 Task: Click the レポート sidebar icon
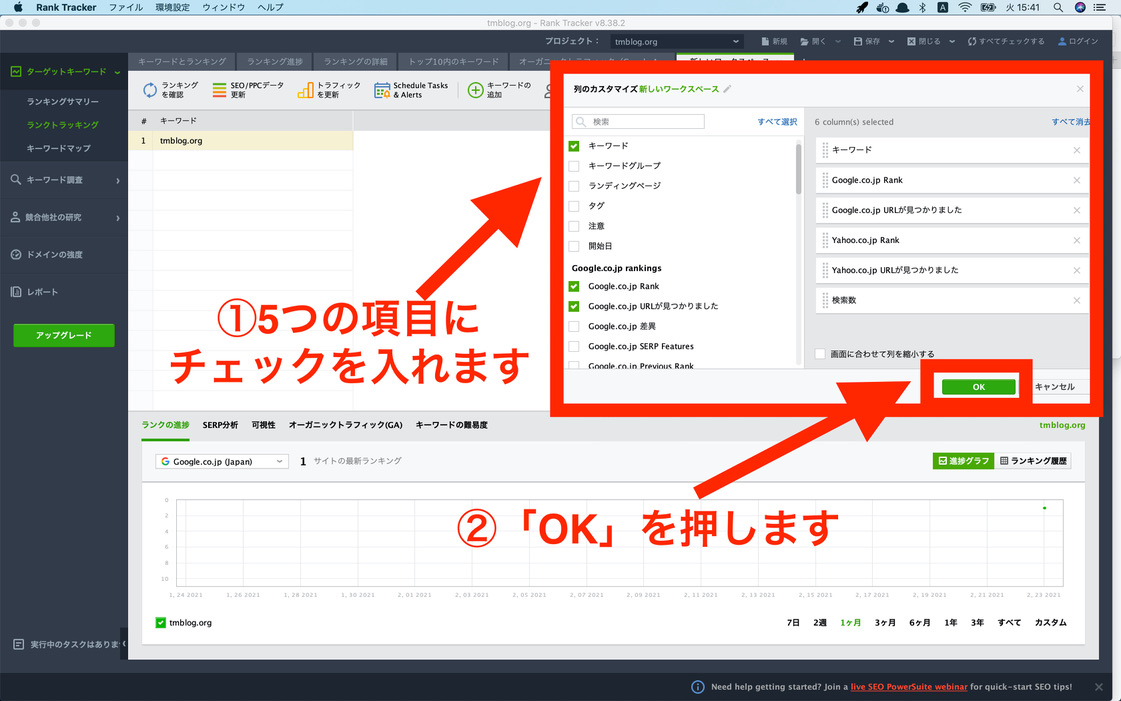16,292
